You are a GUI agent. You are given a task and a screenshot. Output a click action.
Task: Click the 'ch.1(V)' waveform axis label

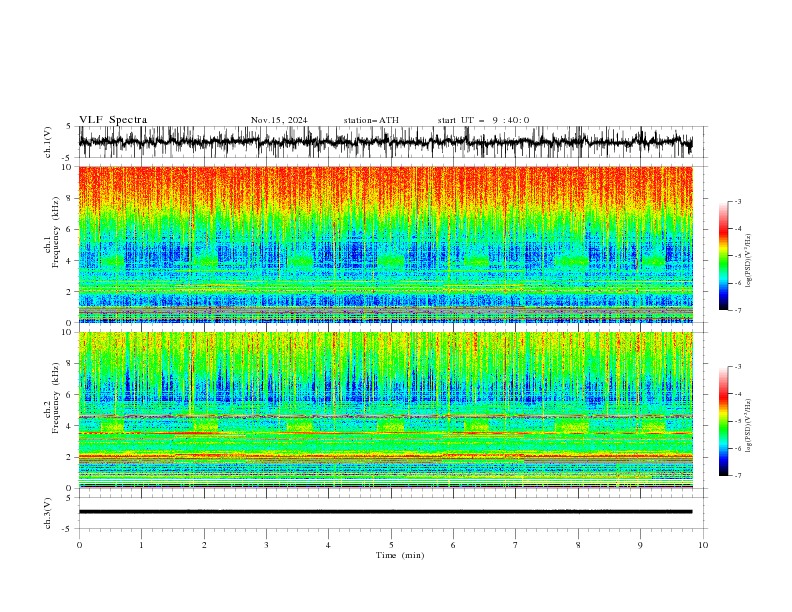pyautogui.click(x=48, y=142)
